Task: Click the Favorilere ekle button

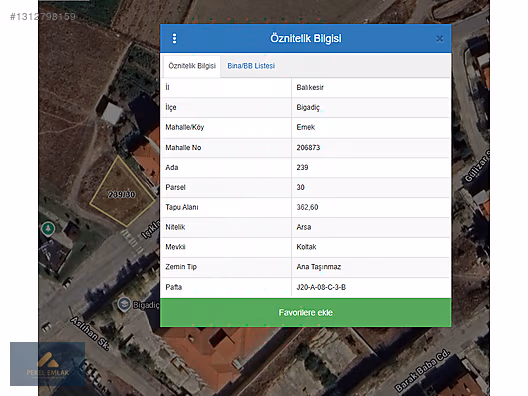Action: [305, 312]
